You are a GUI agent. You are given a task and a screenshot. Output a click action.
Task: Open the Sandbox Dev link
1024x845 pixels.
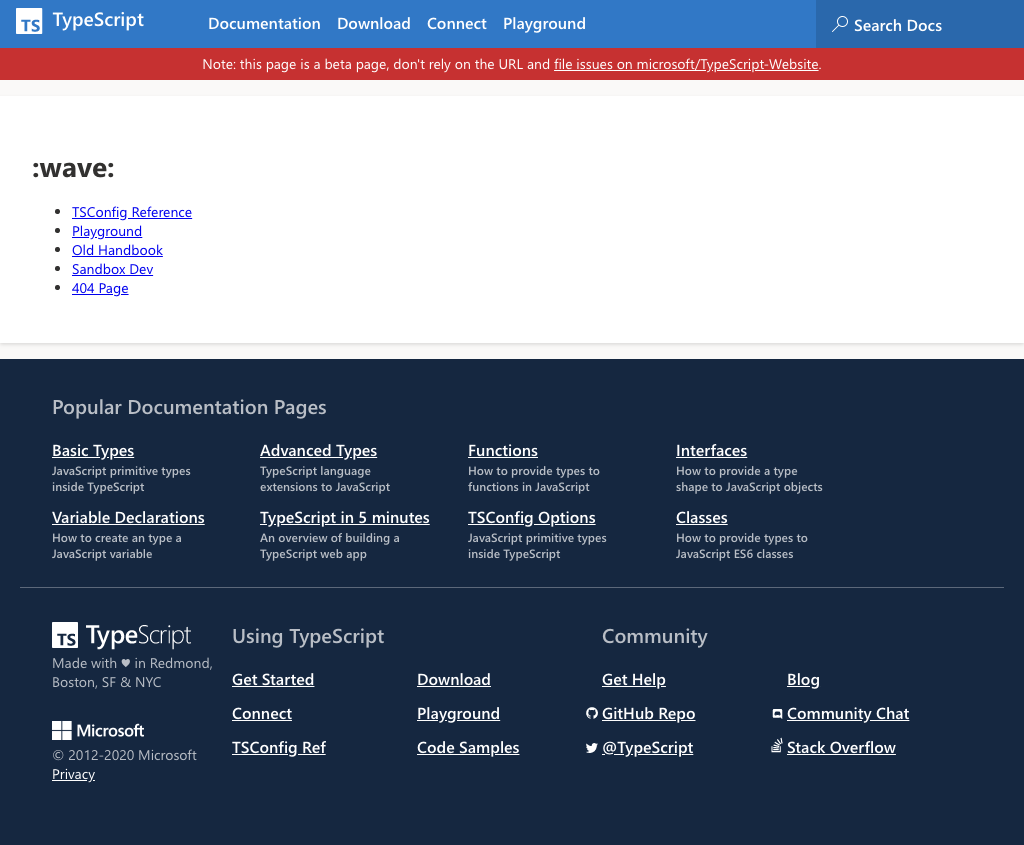point(112,269)
